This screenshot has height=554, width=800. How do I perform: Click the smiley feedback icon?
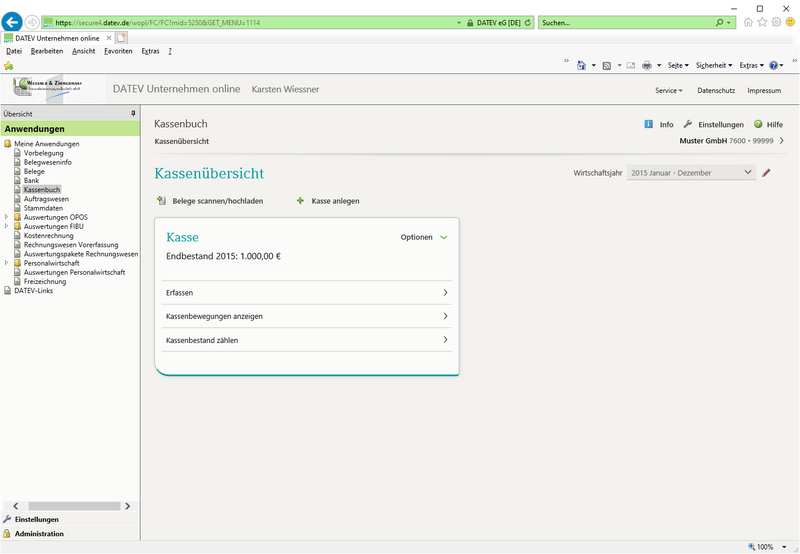coord(790,22)
